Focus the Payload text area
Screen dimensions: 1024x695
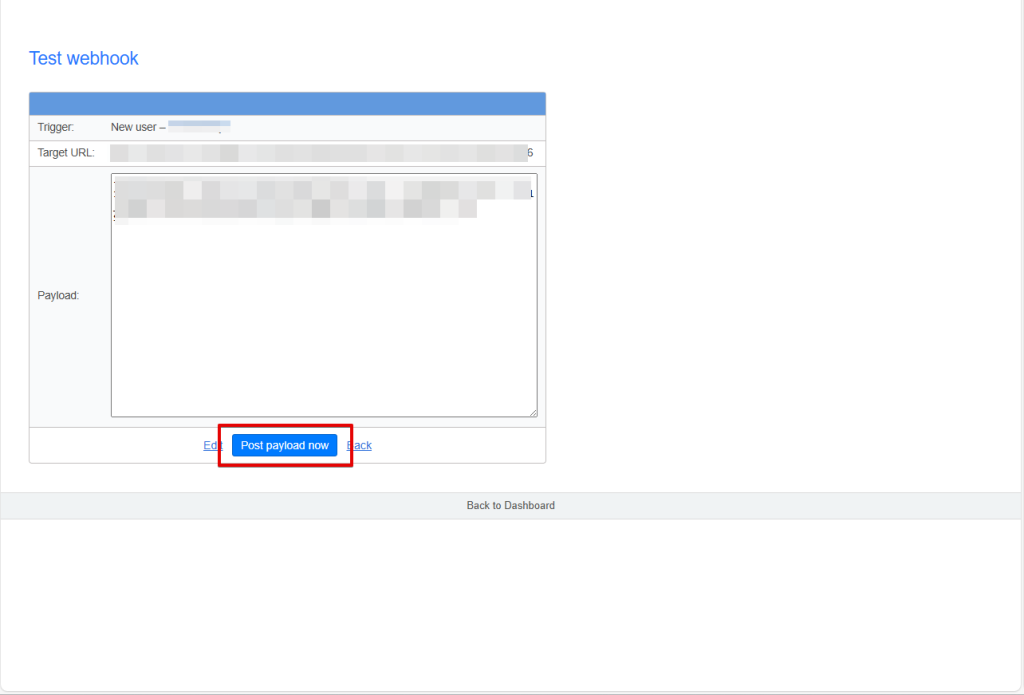(x=323, y=320)
